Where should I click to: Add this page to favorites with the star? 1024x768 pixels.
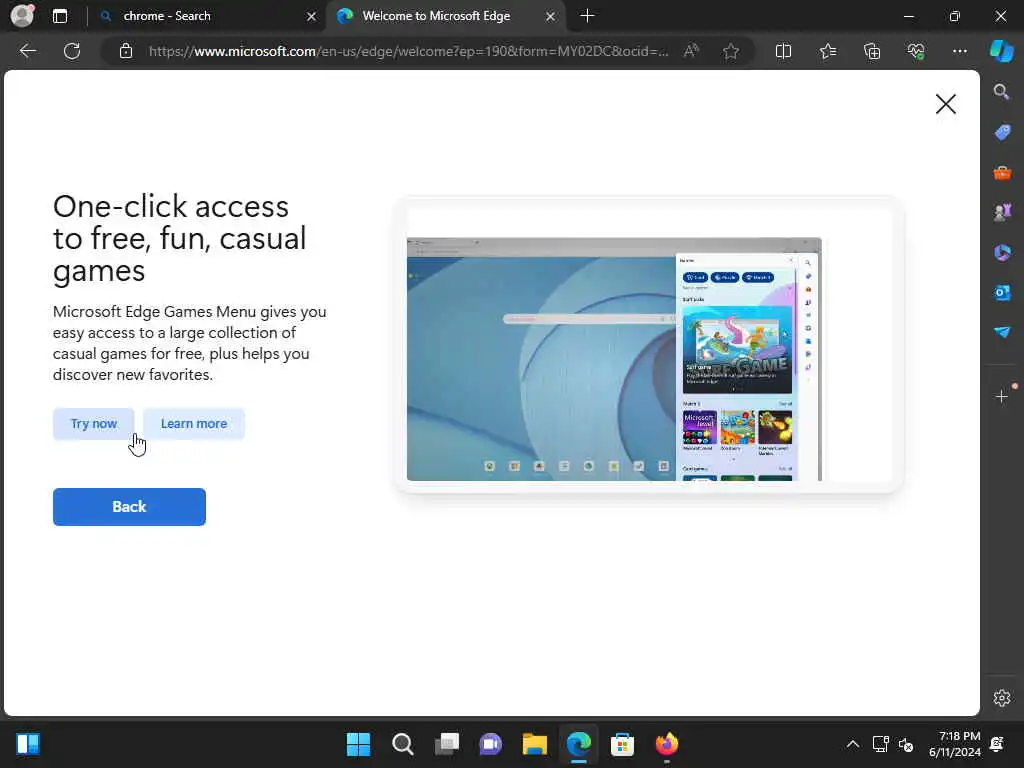pyautogui.click(x=731, y=51)
